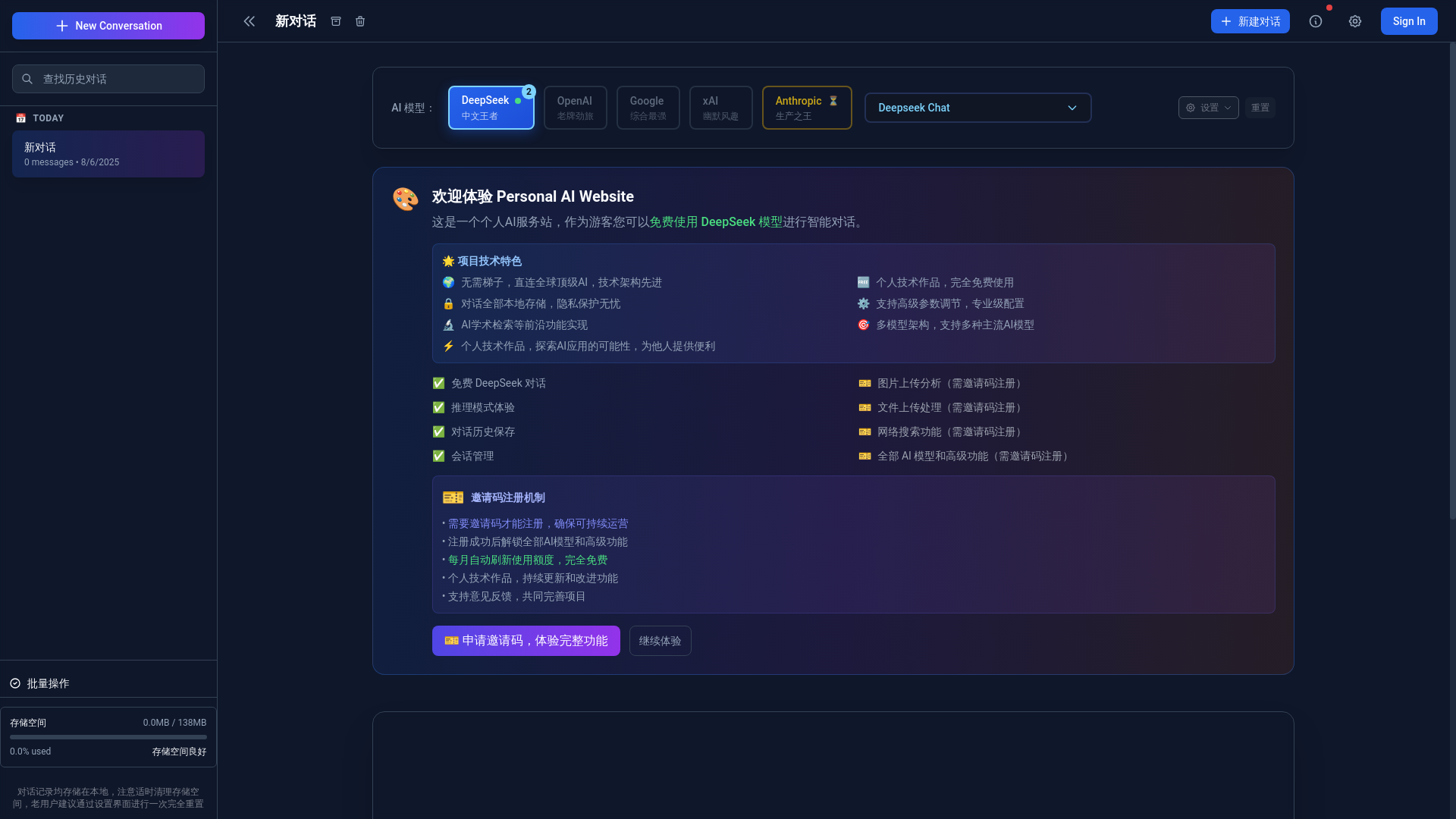
Task: Click FREE icon beside 完全免费使用
Action: tap(863, 282)
